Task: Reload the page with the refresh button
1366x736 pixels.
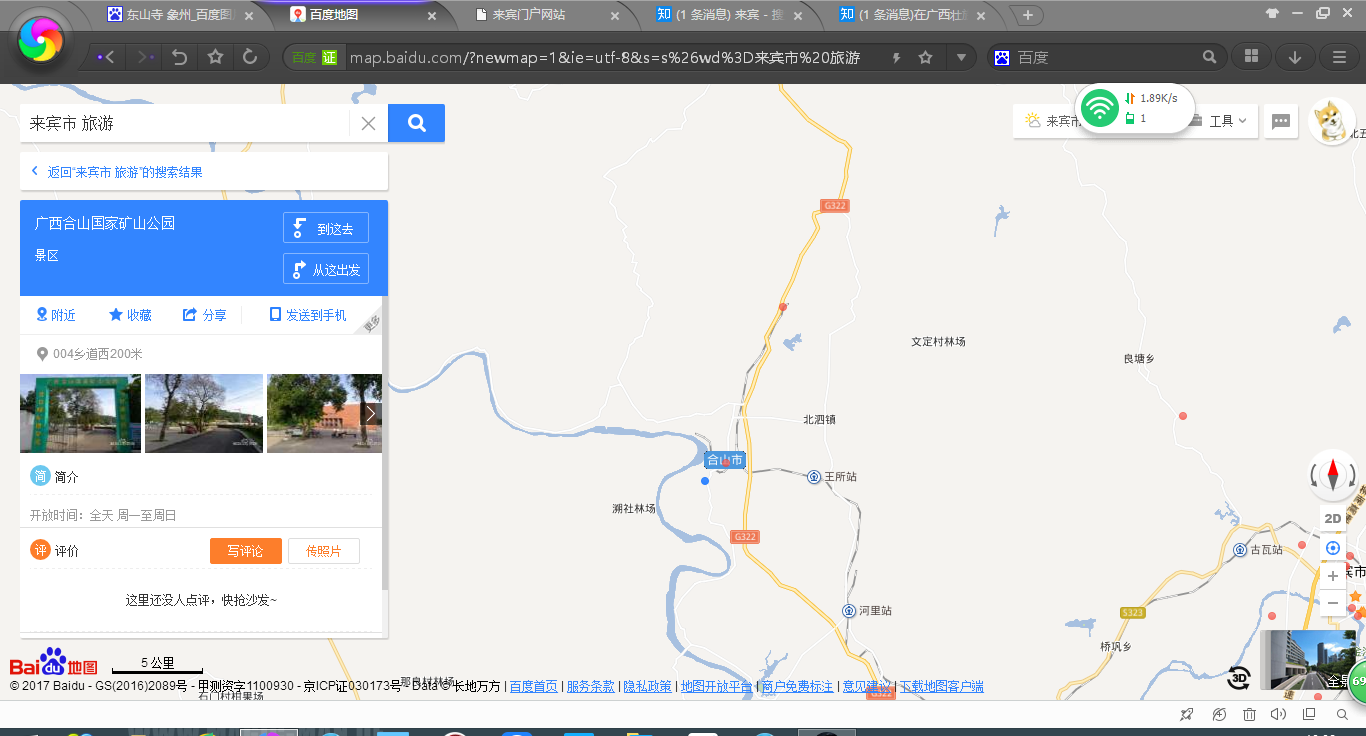Action: [x=250, y=57]
